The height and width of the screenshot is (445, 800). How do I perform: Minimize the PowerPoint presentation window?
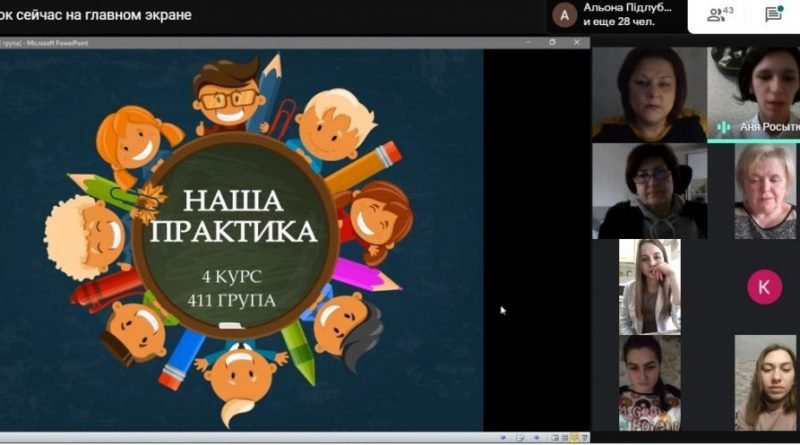click(528, 42)
